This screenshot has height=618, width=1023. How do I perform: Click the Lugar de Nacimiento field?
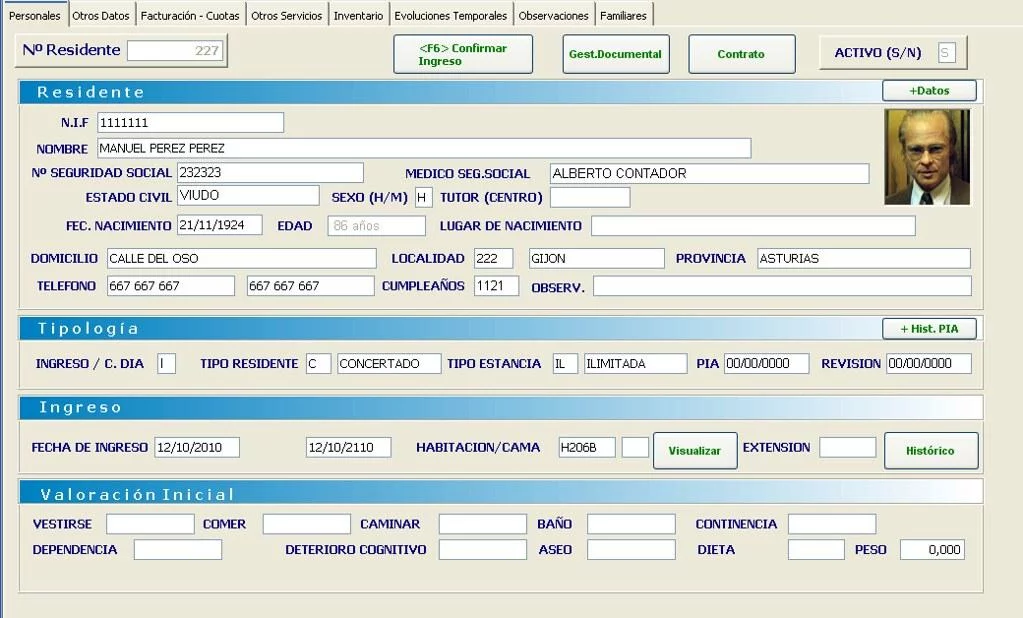(x=753, y=226)
